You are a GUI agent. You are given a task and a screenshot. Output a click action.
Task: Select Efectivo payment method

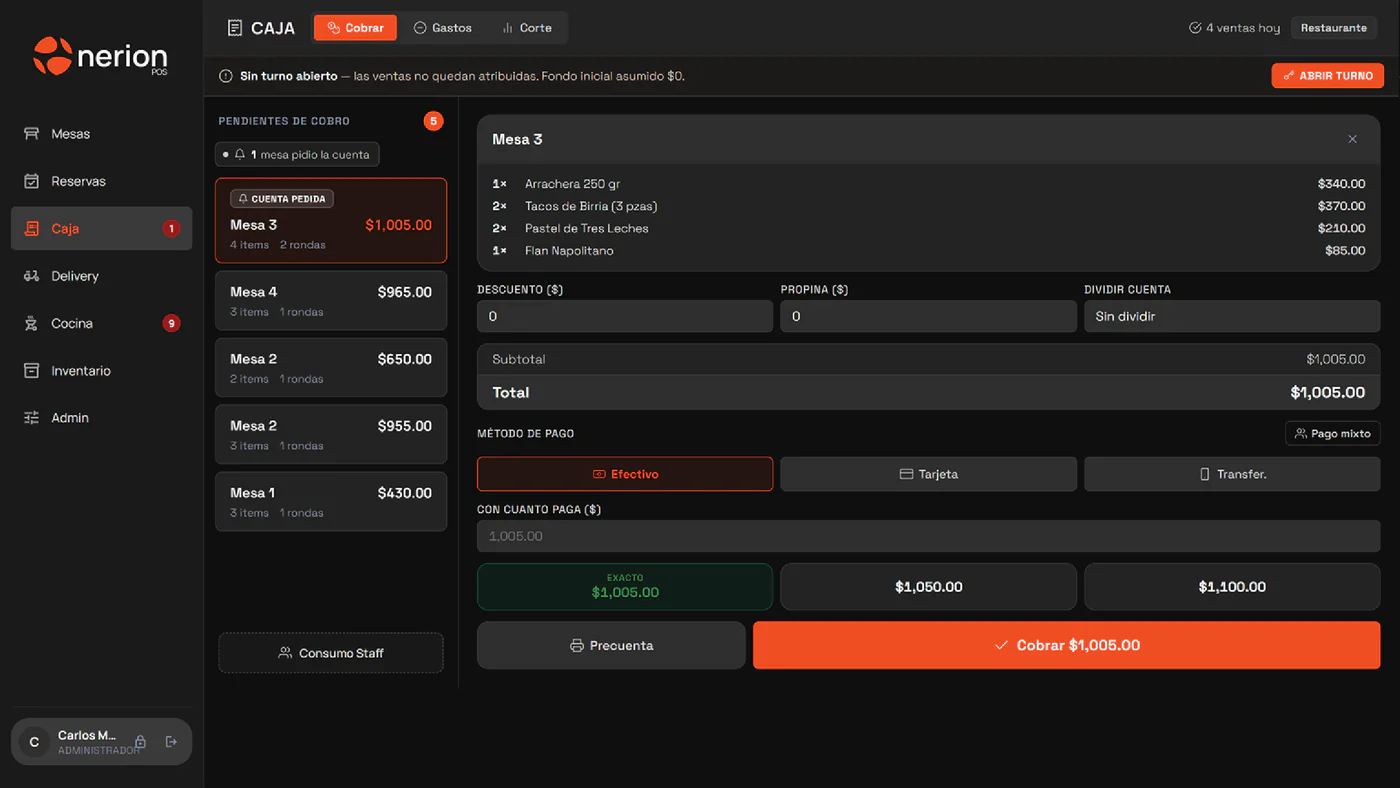coord(625,474)
